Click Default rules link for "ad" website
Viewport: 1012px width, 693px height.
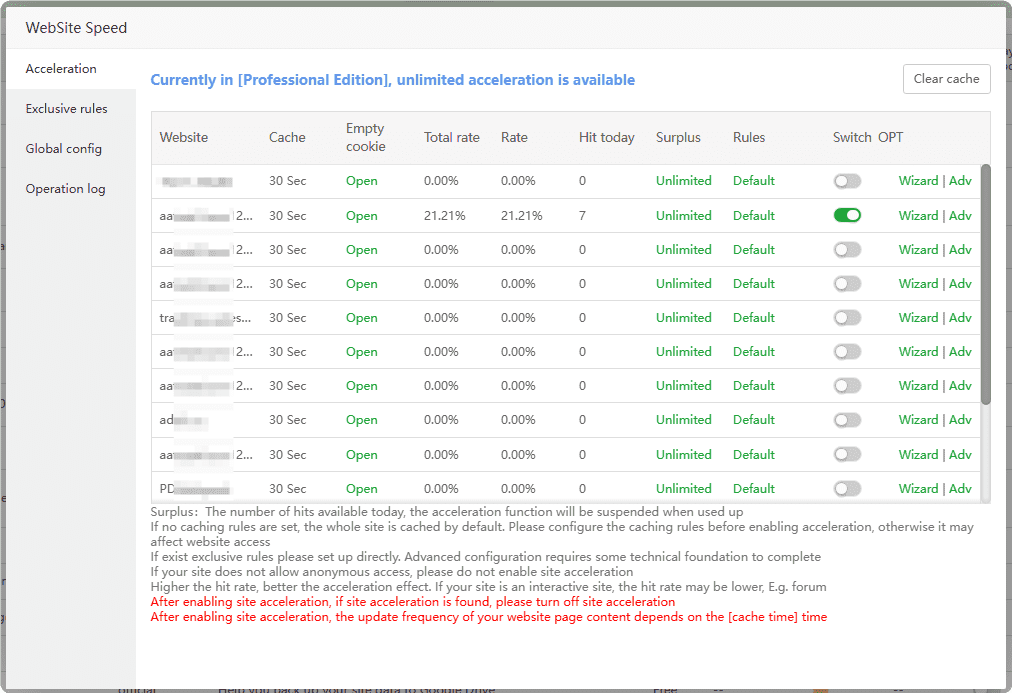tap(753, 420)
